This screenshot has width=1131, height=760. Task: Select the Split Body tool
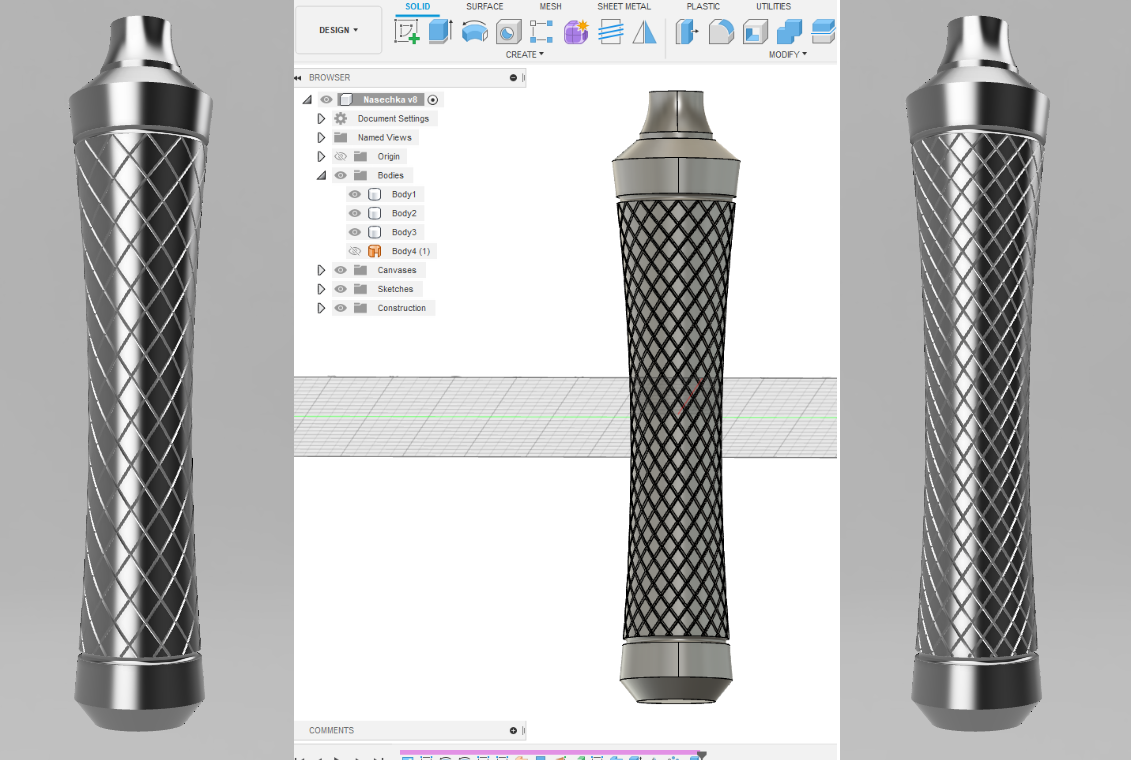823,32
